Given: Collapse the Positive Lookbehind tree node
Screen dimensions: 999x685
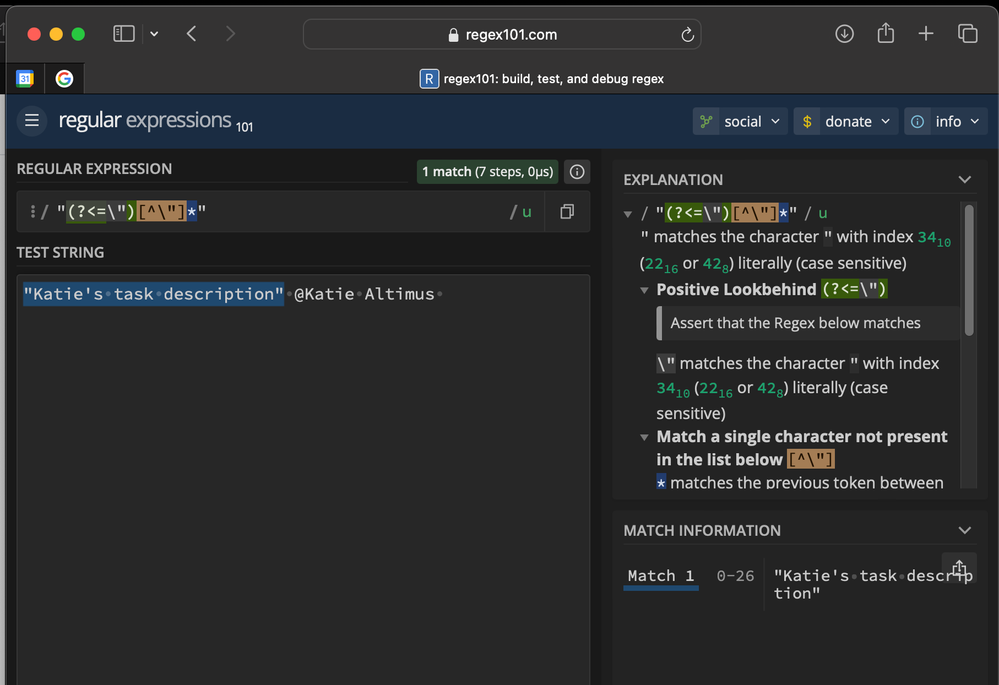Looking at the screenshot, I should (x=645, y=290).
